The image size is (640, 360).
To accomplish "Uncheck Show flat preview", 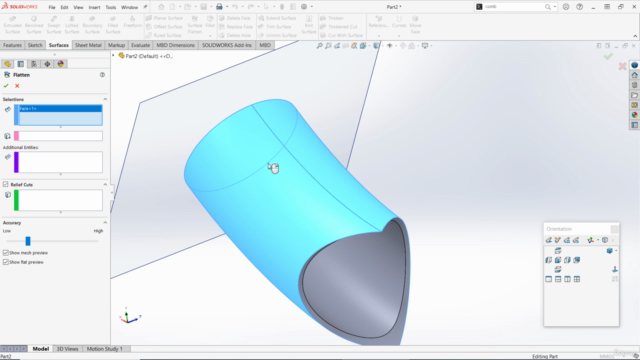I will pyautogui.click(x=6, y=262).
